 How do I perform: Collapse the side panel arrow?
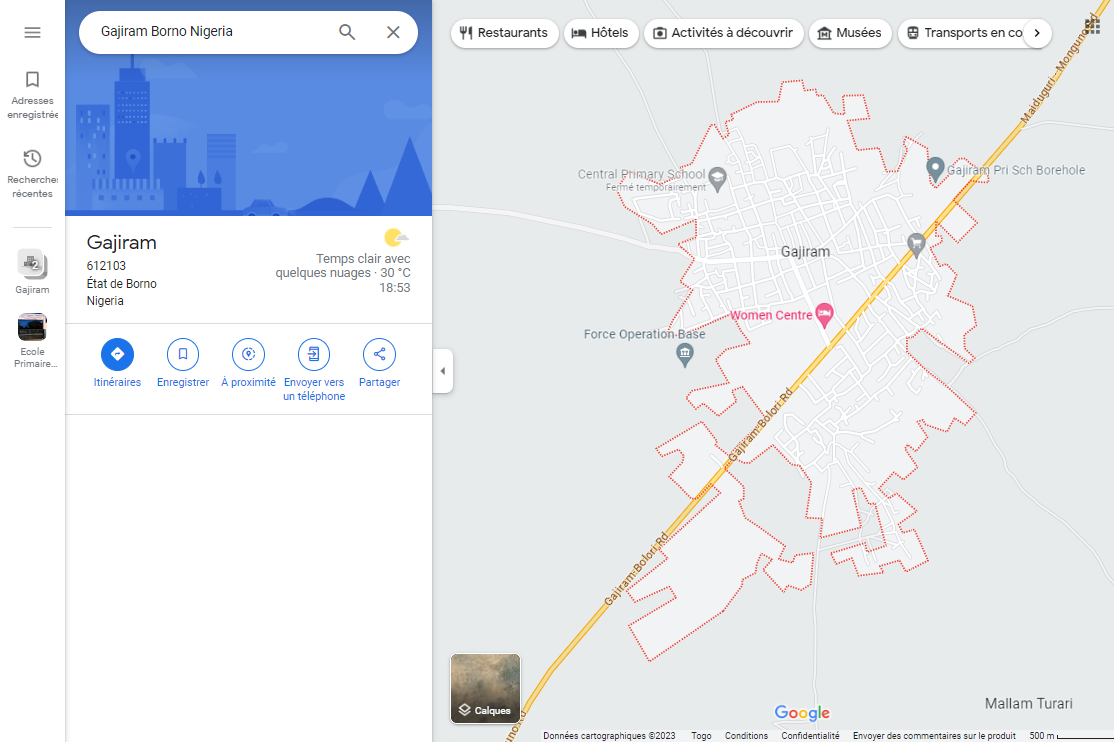[x=442, y=371]
